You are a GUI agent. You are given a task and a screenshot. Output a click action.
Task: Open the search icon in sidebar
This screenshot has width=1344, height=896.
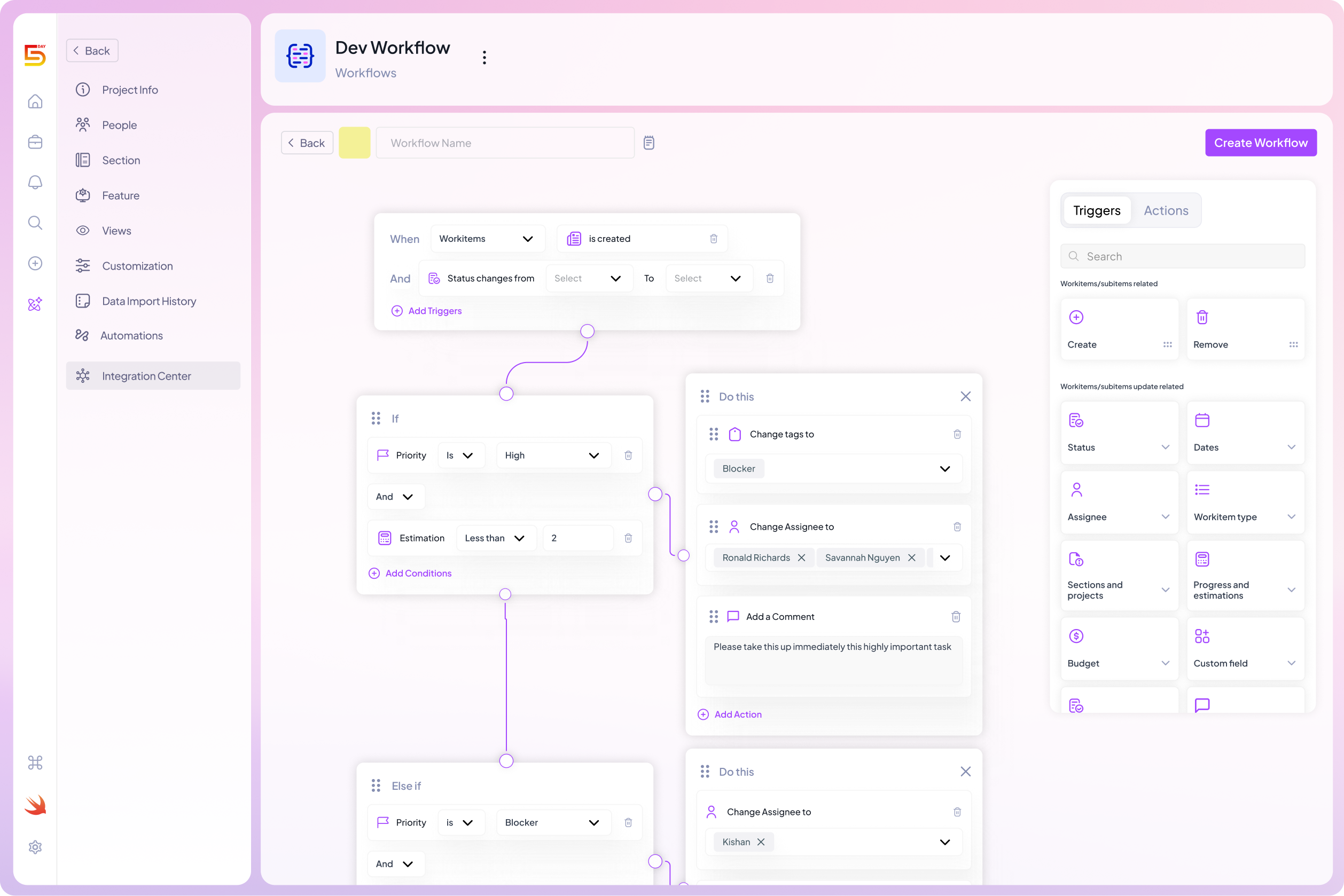tap(35, 223)
